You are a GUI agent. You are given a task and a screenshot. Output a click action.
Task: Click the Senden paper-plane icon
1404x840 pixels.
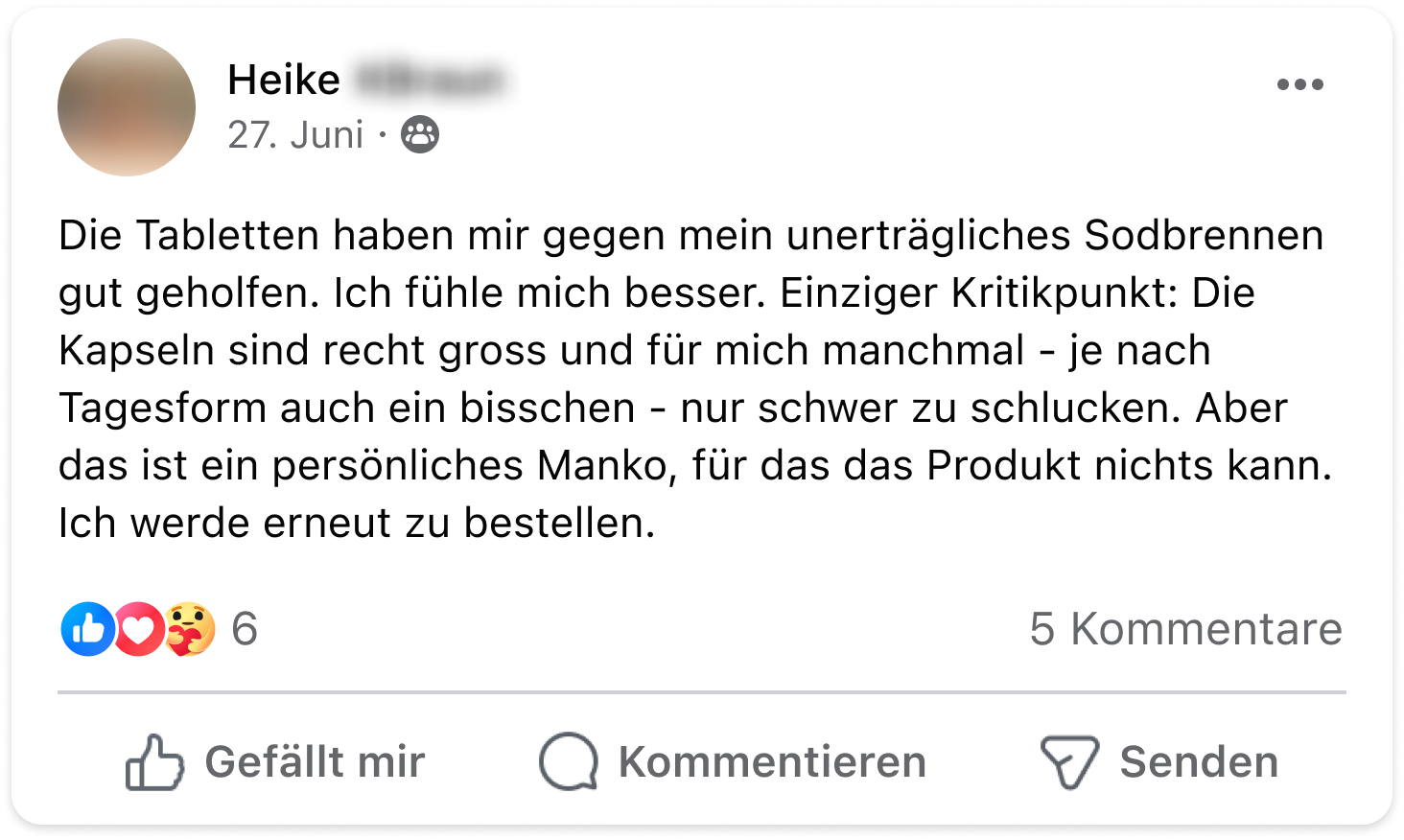tap(1069, 762)
